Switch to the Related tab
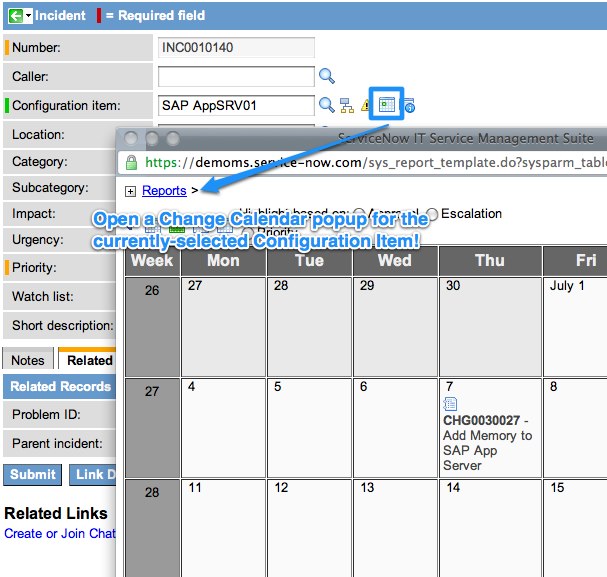The height and width of the screenshot is (577, 607). click(89, 360)
